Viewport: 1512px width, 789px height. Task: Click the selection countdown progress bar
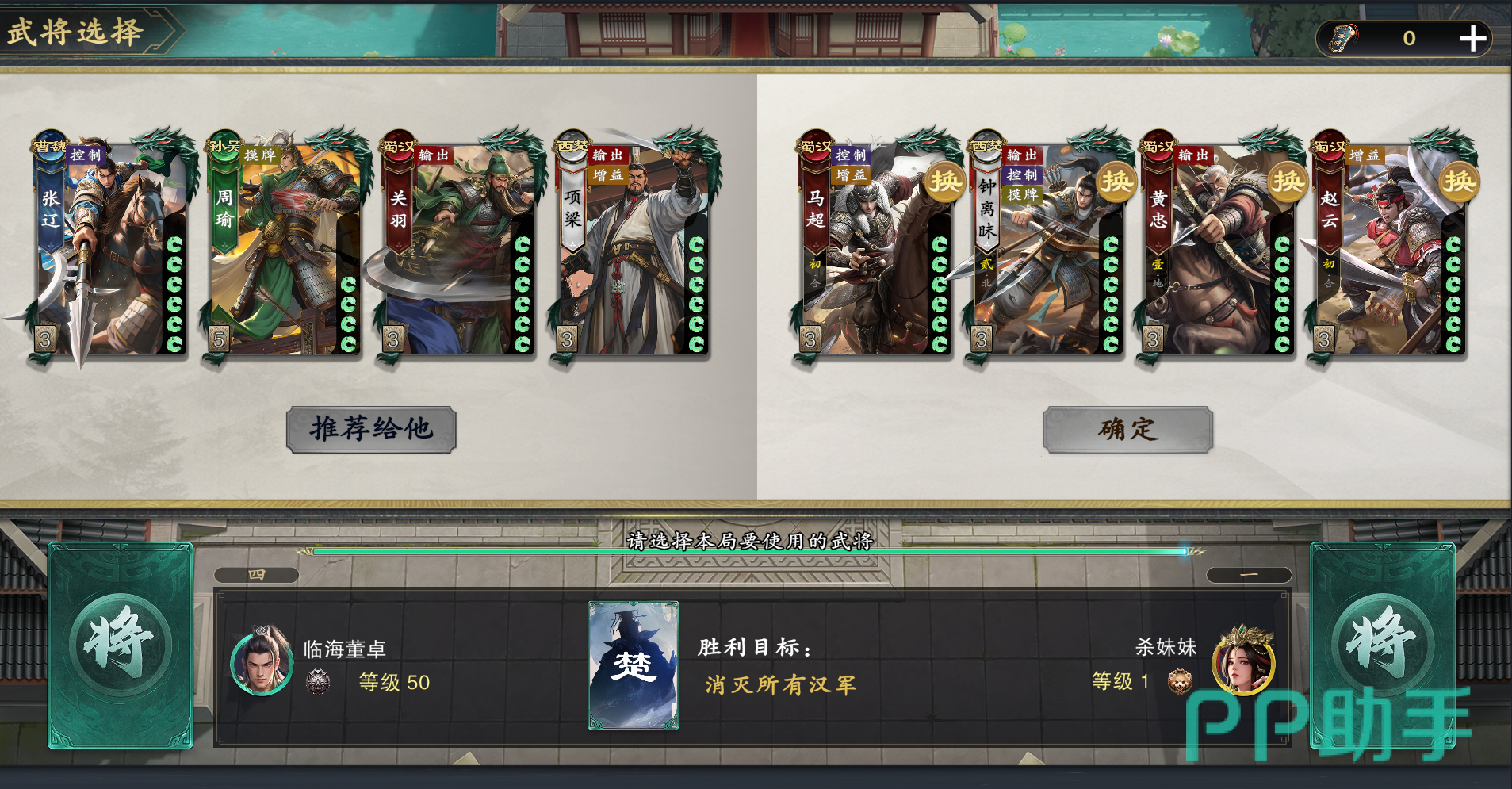(x=749, y=550)
